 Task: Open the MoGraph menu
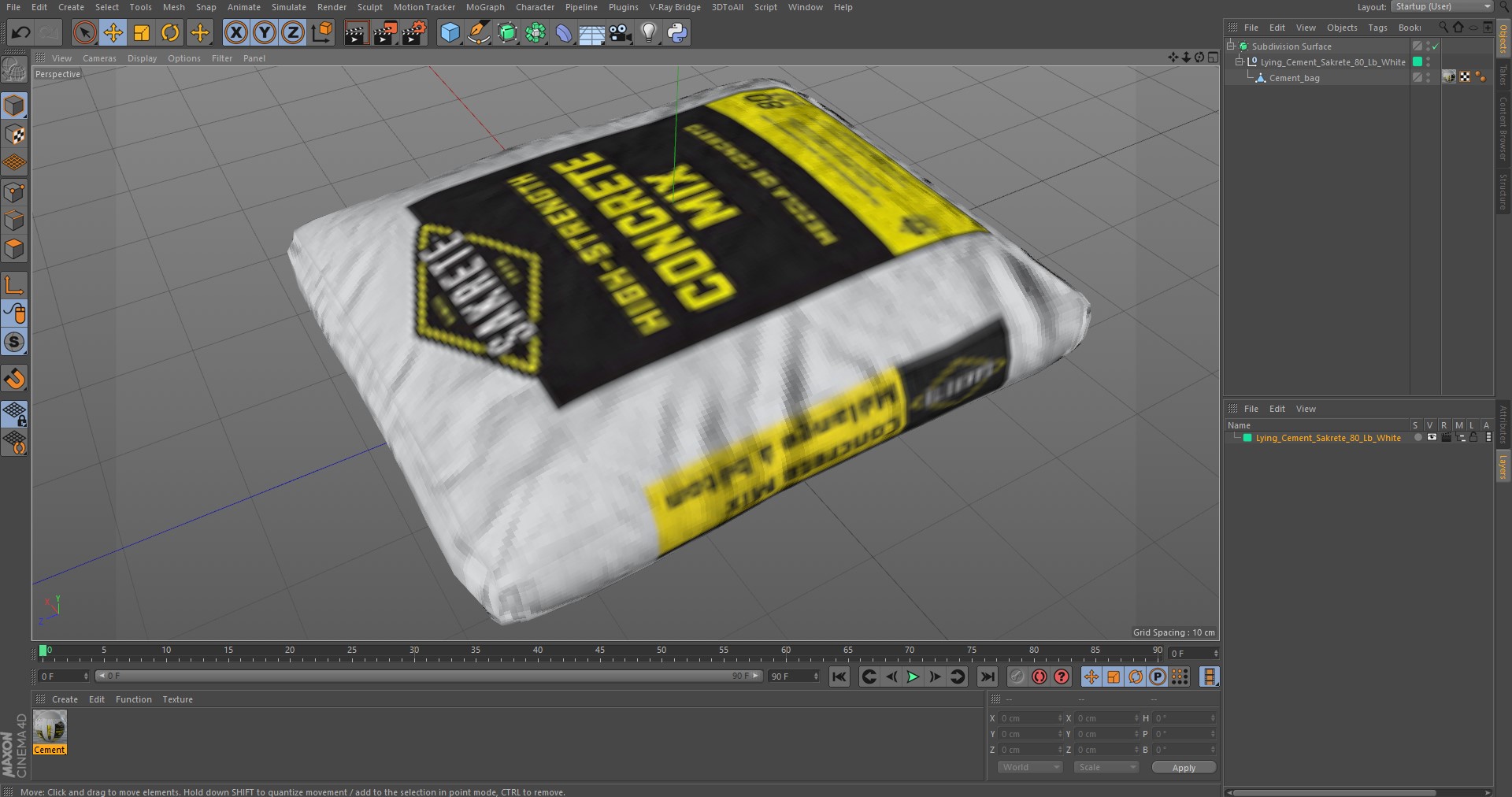[485, 7]
